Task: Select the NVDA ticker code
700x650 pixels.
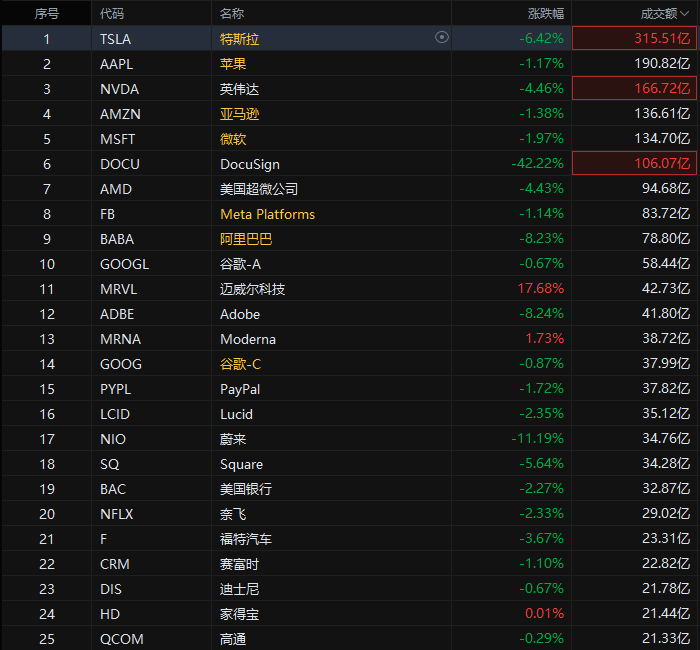Action: coord(119,89)
